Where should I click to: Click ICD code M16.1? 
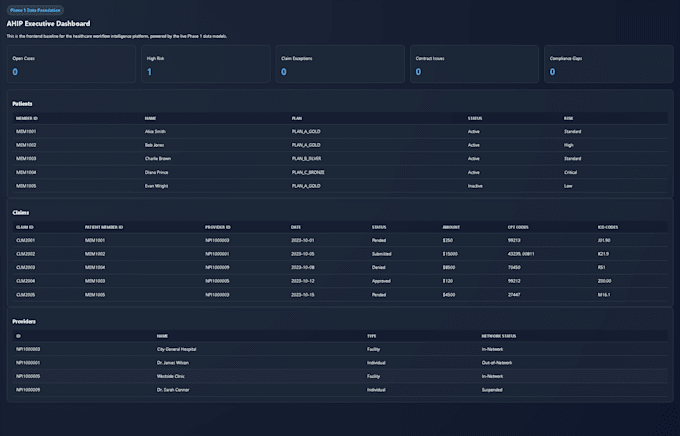click(x=604, y=295)
